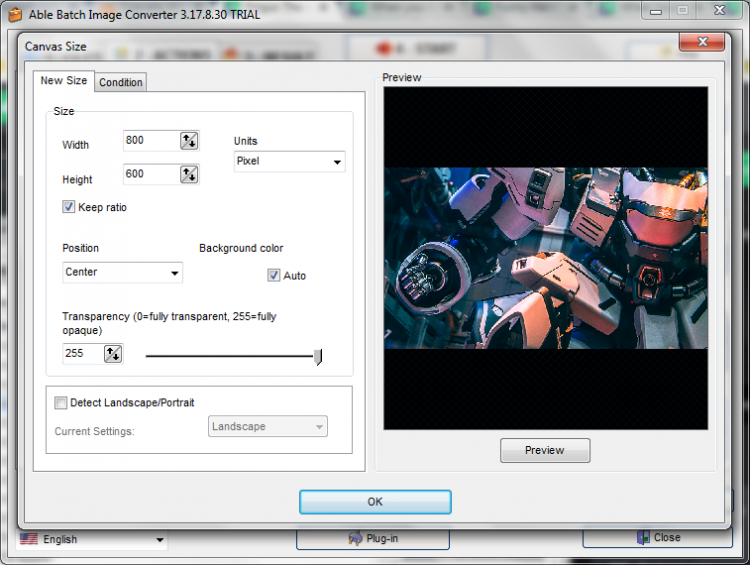Click the Able Batch Image Converter title icon
Image resolution: width=750 pixels, height=565 pixels.
click(x=15, y=14)
